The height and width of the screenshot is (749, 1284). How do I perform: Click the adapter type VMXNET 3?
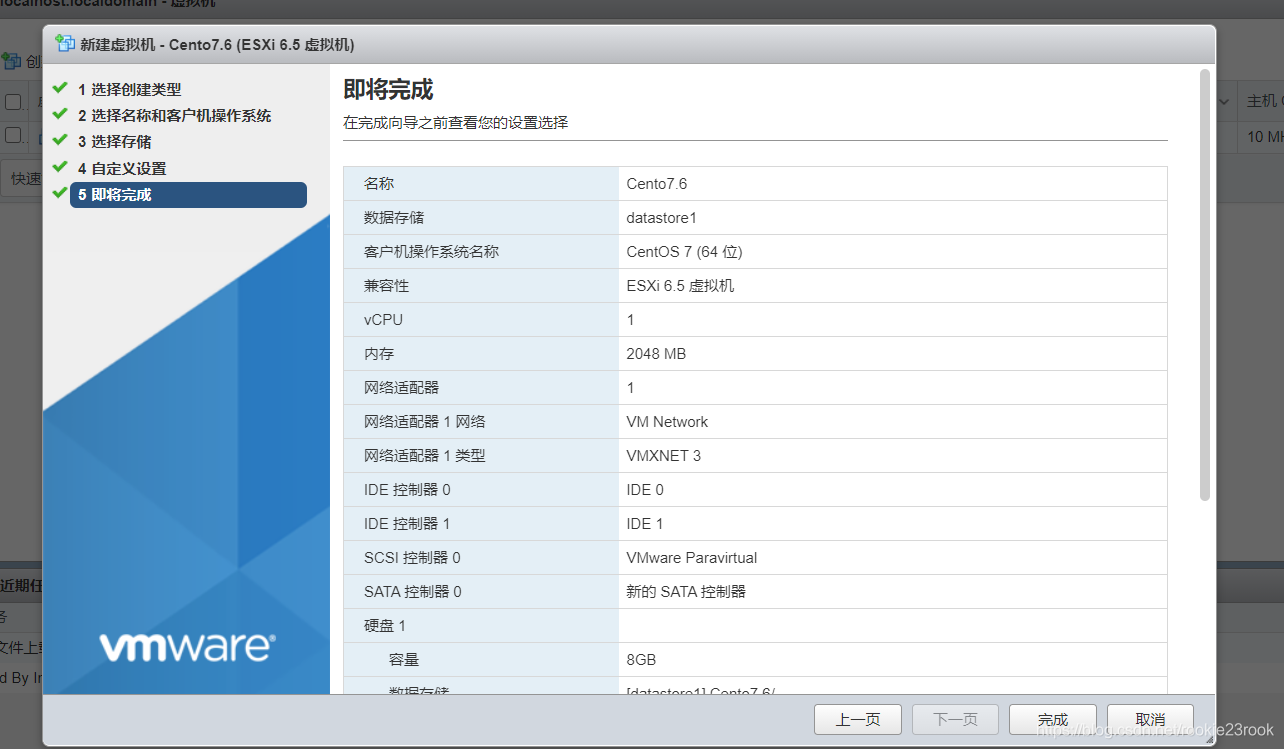point(663,456)
